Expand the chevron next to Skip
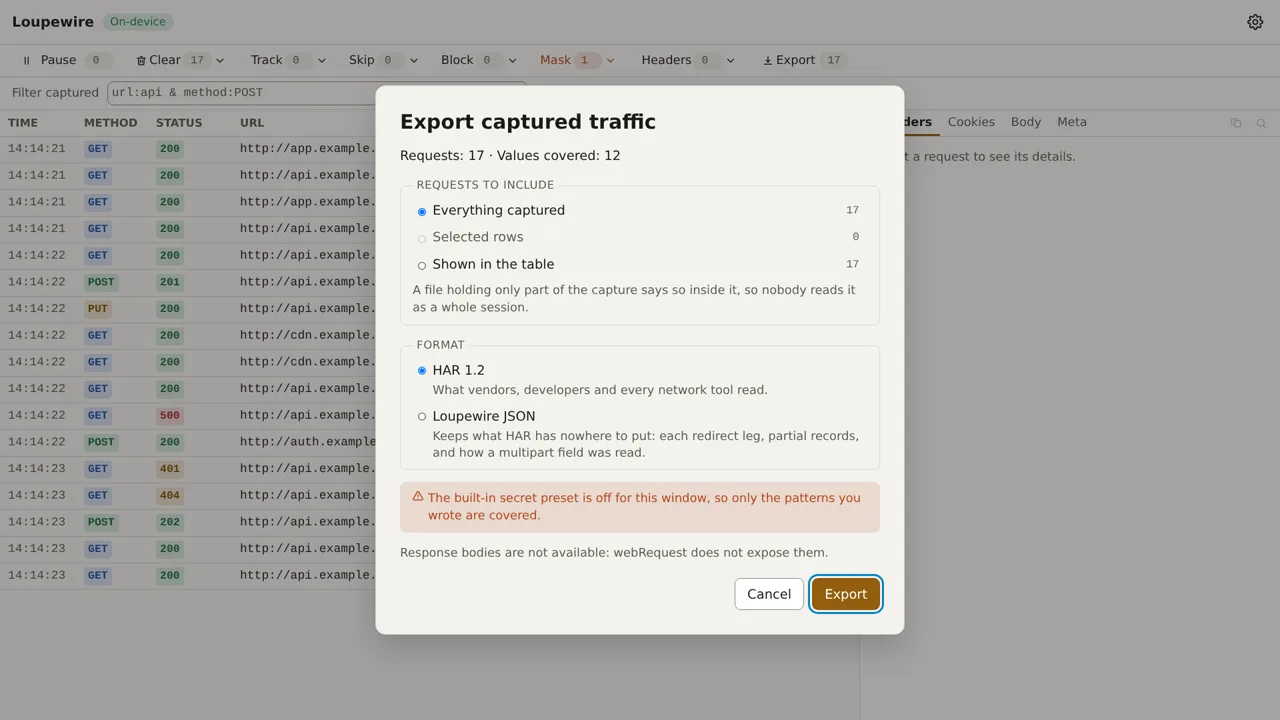This screenshot has height=720, width=1280. tap(413, 60)
